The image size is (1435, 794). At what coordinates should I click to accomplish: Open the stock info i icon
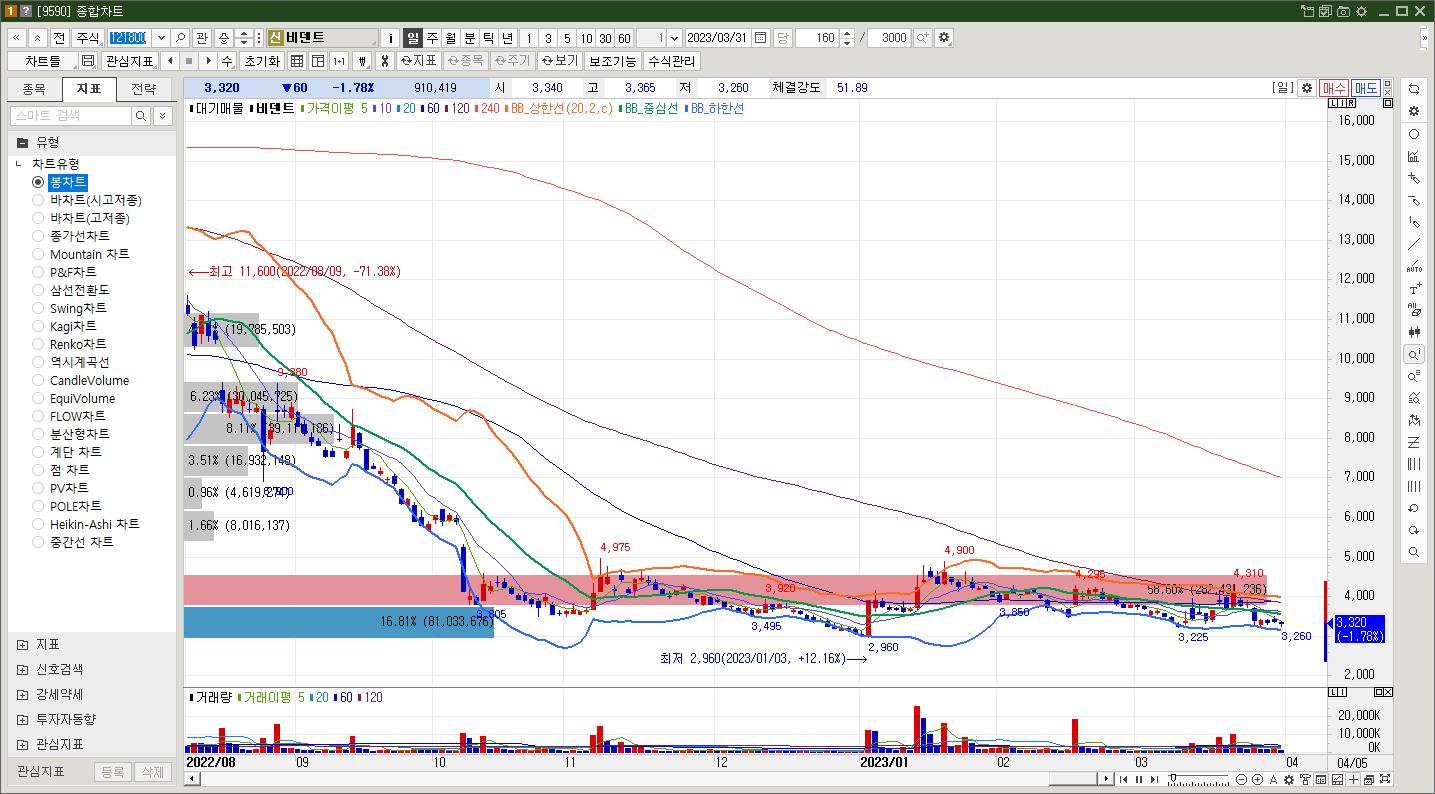[391, 37]
